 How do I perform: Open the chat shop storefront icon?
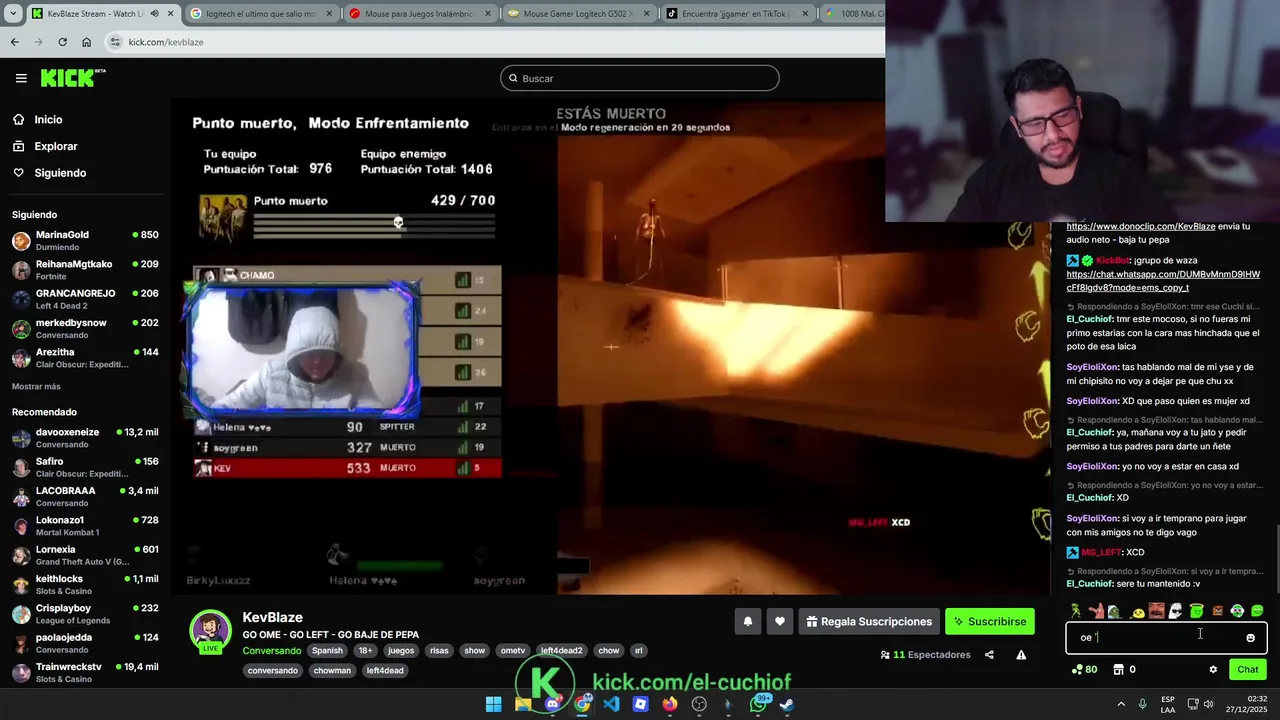click(1118, 669)
